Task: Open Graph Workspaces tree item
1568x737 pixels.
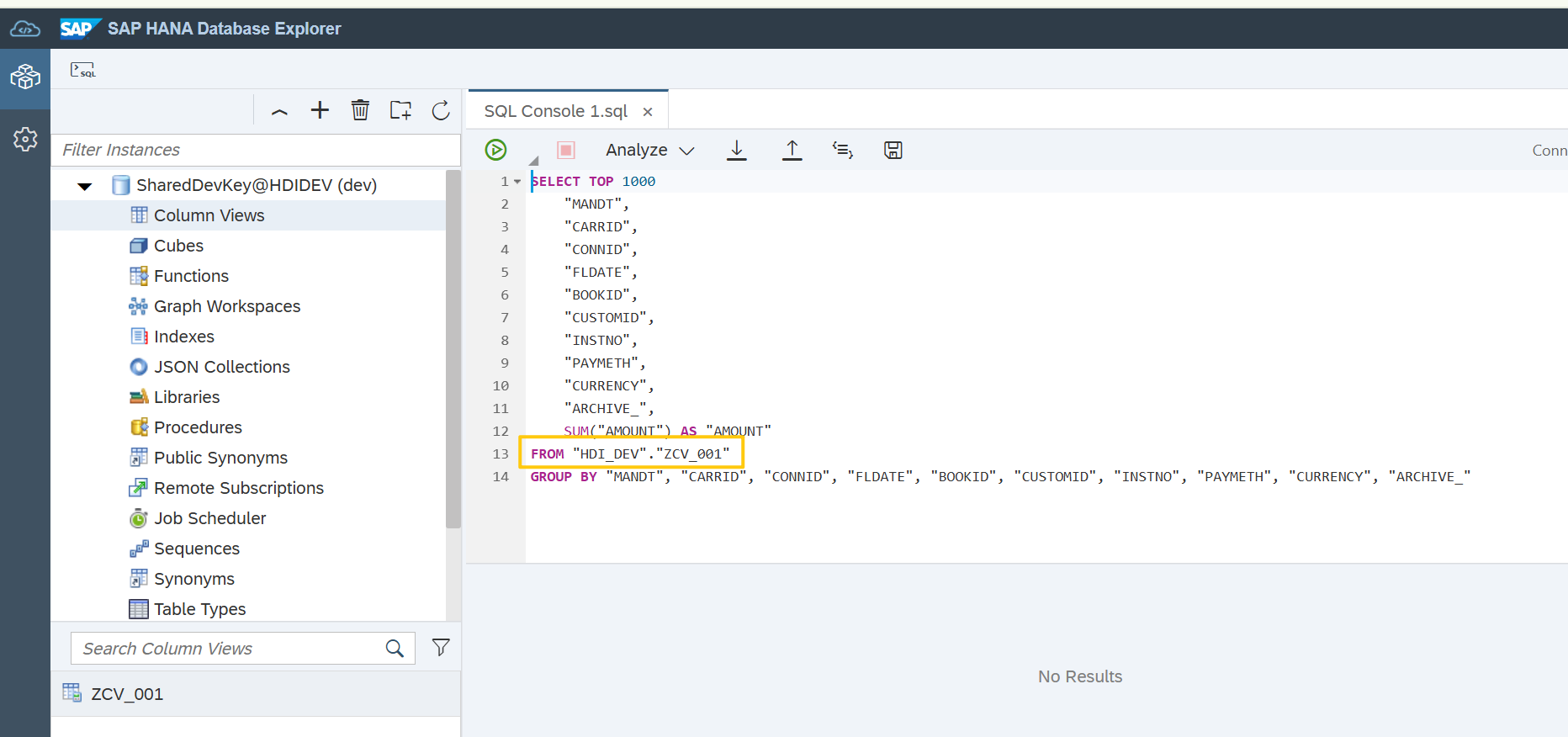Action: pos(227,306)
